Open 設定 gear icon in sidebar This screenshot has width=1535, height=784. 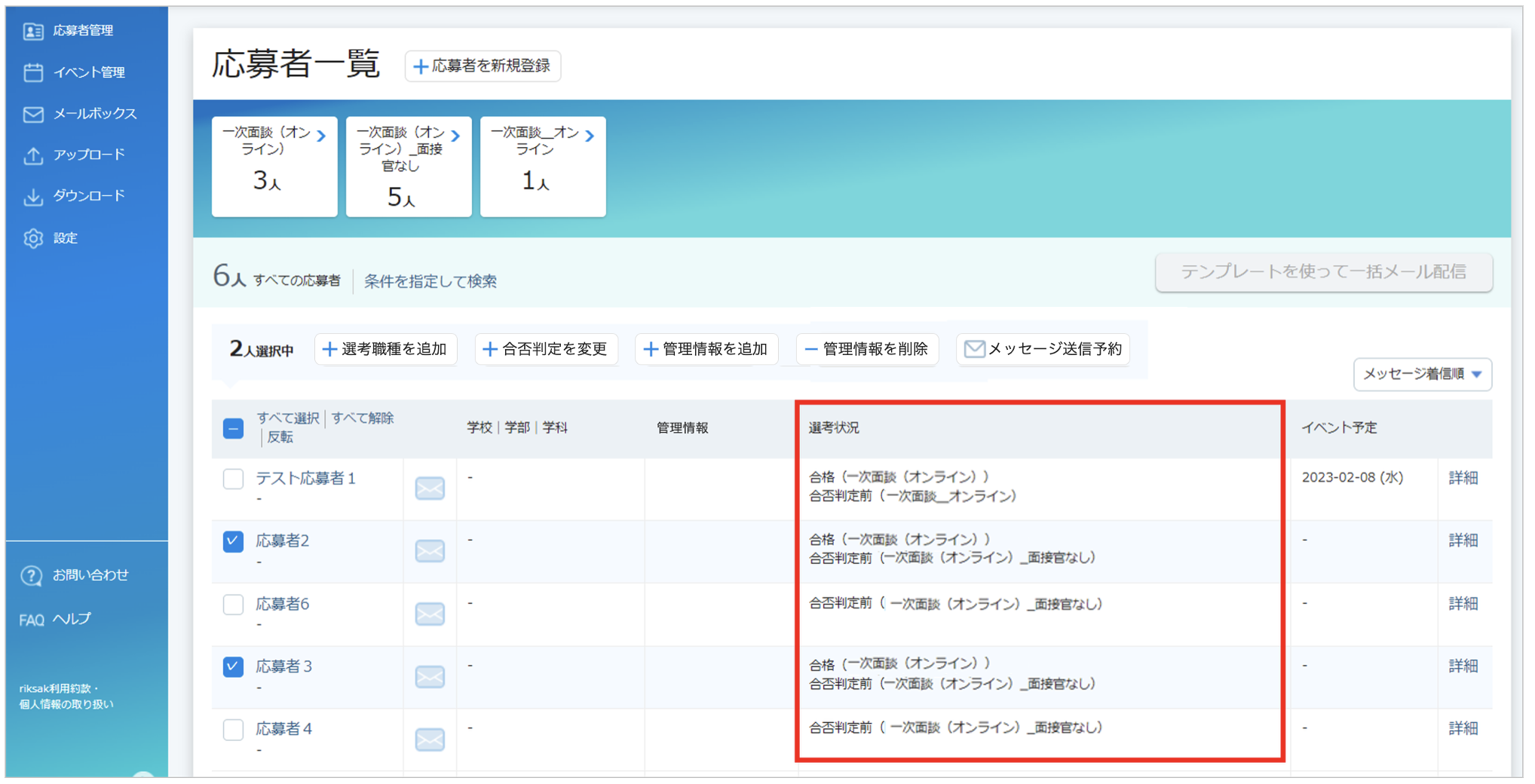tap(32, 238)
